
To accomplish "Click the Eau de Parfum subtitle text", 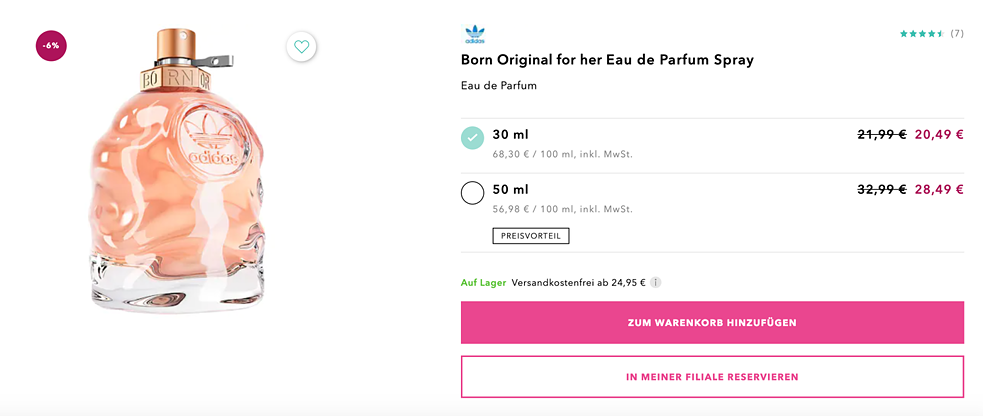I will [499, 86].
